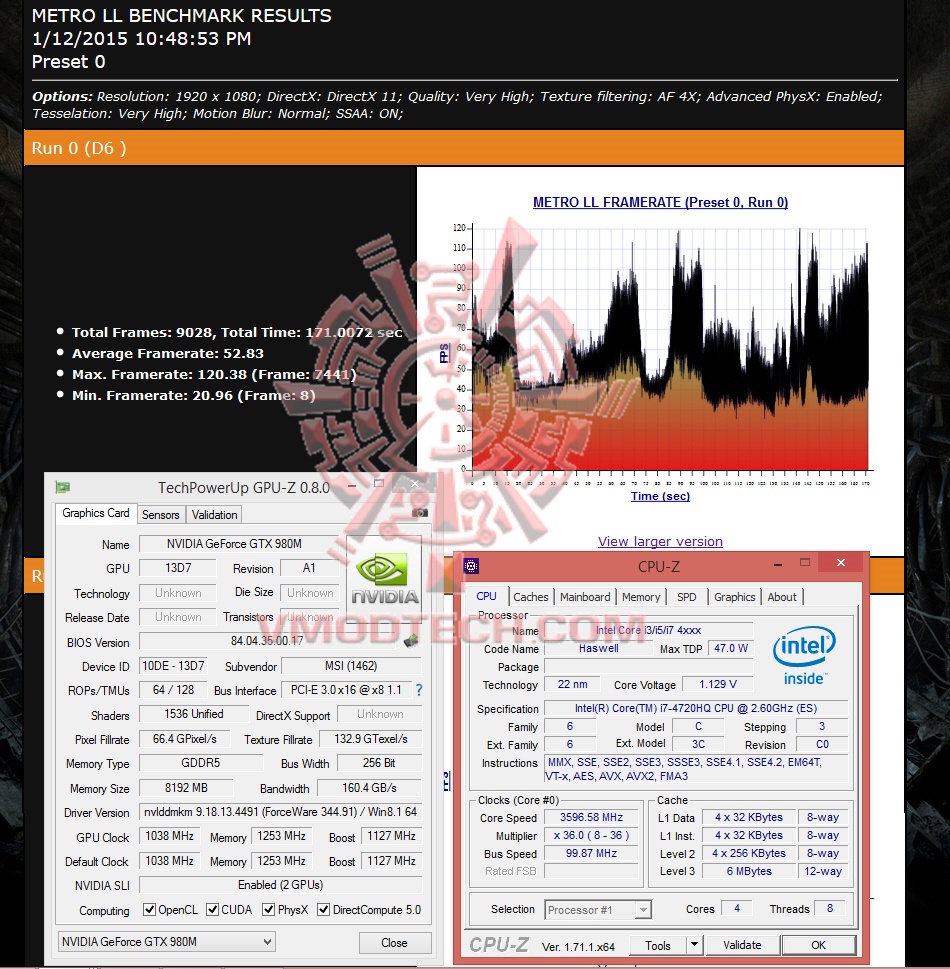Click the Code Name value Haswell
The width and height of the screenshot is (950, 969).
(598, 648)
